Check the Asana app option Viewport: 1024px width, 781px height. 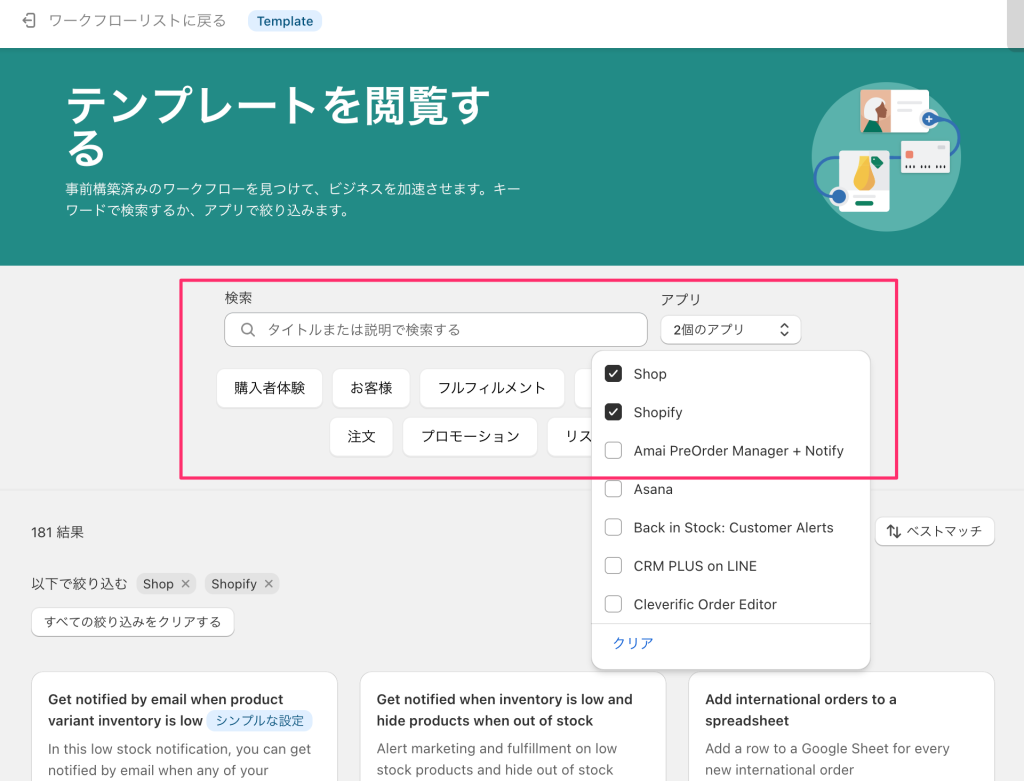coord(614,489)
